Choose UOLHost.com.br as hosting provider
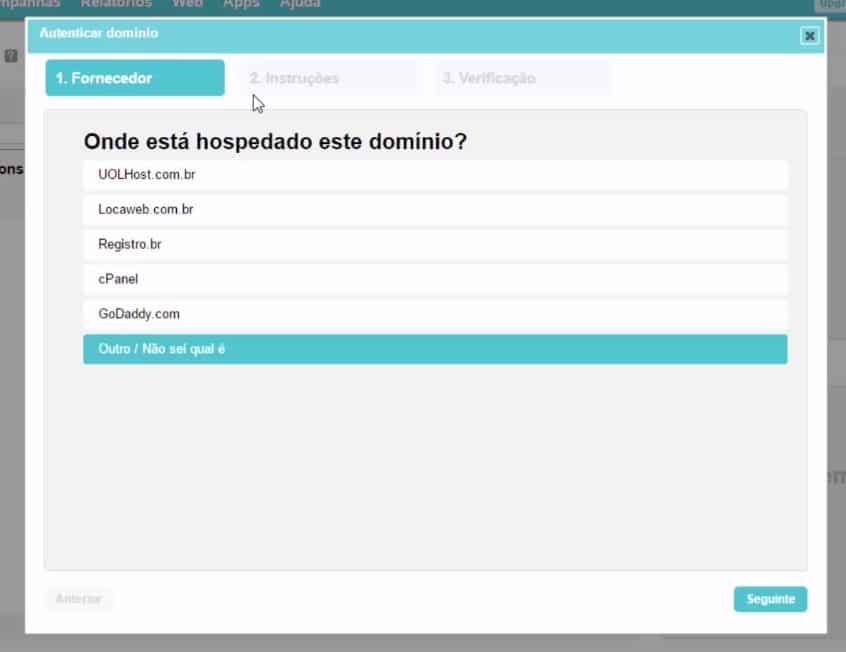Image resolution: width=846 pixels, height=652 pixels. 435,175
